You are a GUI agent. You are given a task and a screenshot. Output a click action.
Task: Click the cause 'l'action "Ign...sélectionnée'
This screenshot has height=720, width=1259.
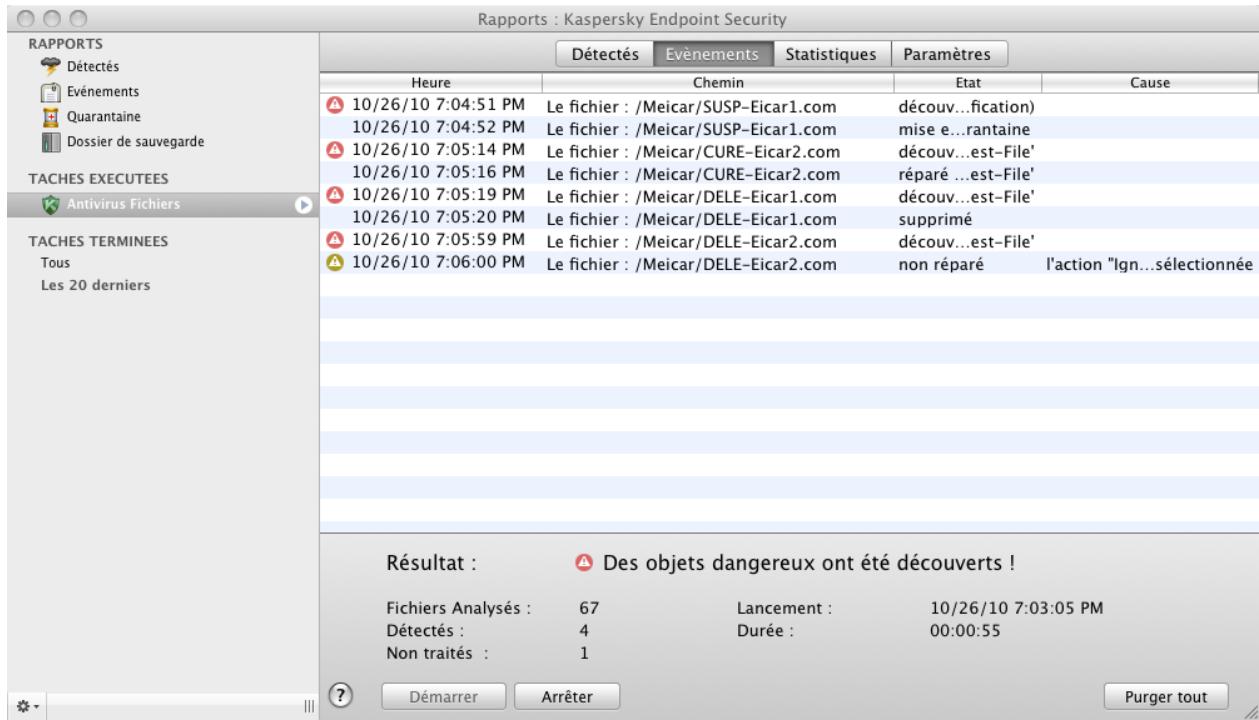tap(1148, 264)
